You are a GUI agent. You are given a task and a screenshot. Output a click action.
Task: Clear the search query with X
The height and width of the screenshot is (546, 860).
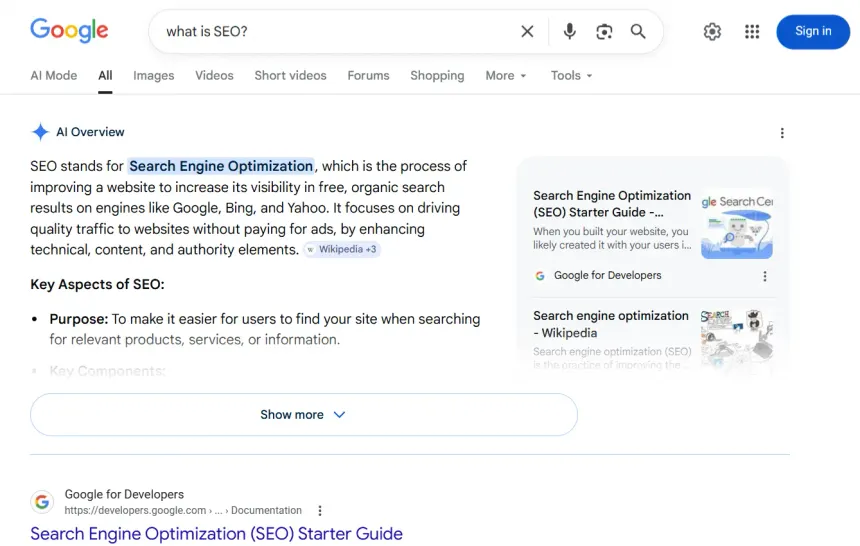(x=527, y=31)
